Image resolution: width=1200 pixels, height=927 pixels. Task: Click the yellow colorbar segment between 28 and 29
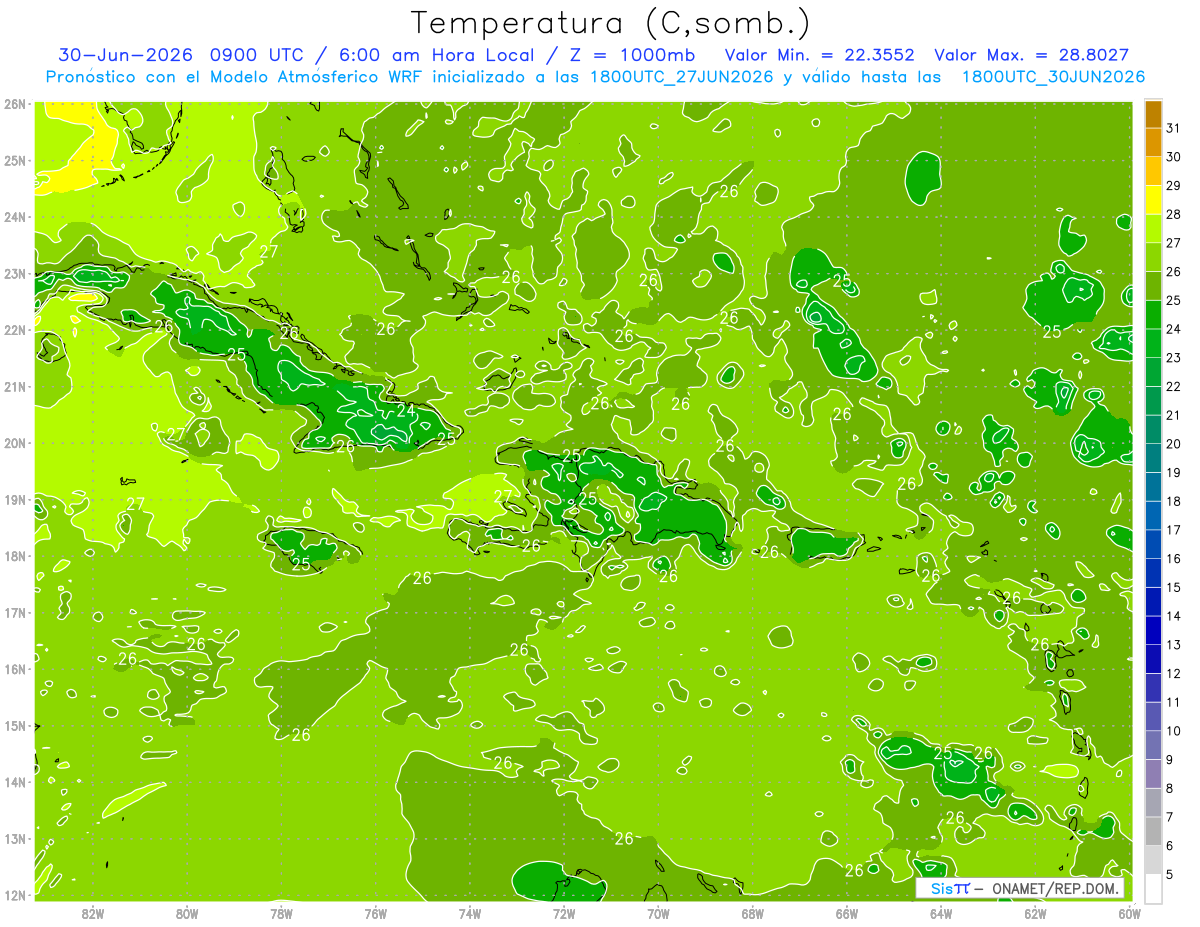tap(1153, 200)
